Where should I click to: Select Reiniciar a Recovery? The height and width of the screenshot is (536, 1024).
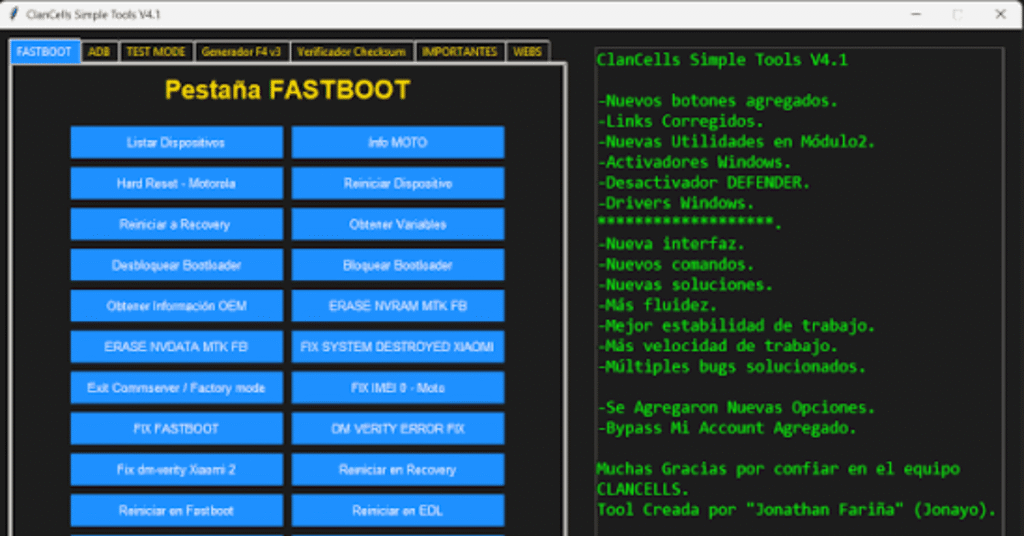pyautogui.click(x=176, y=225)
